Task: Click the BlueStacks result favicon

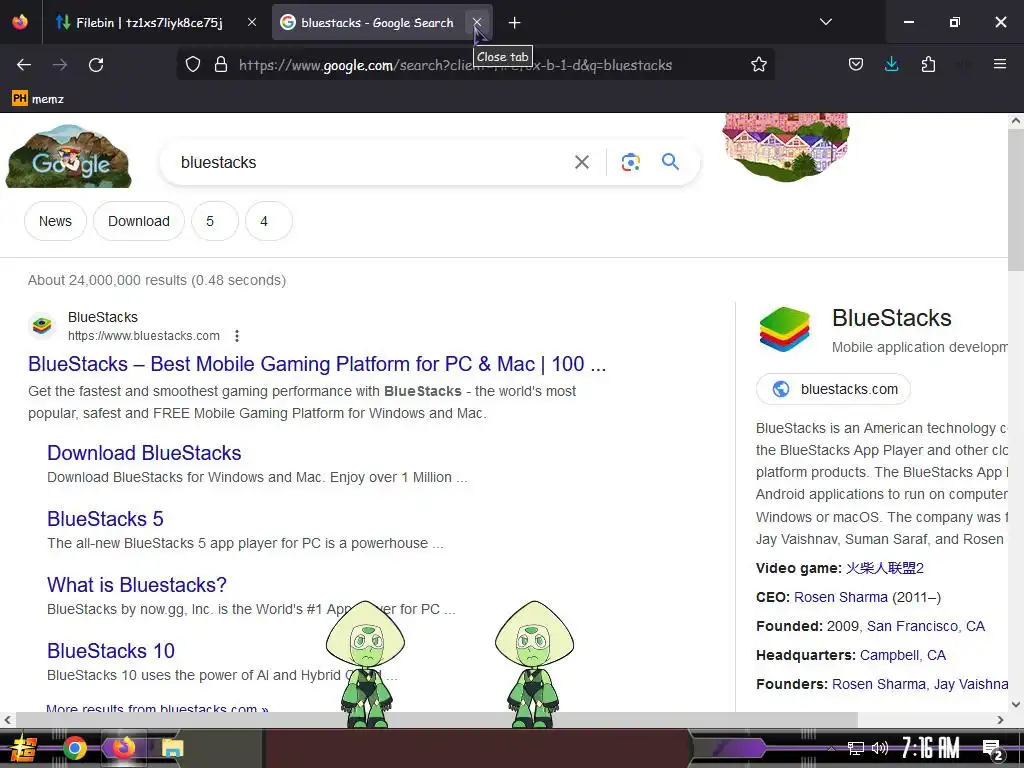Action: pyautogui.click(x=42, y=325)
